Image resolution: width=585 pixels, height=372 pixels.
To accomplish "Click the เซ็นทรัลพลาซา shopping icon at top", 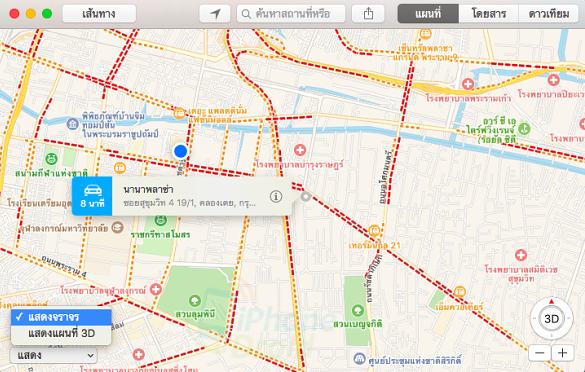I will point(425,34).
